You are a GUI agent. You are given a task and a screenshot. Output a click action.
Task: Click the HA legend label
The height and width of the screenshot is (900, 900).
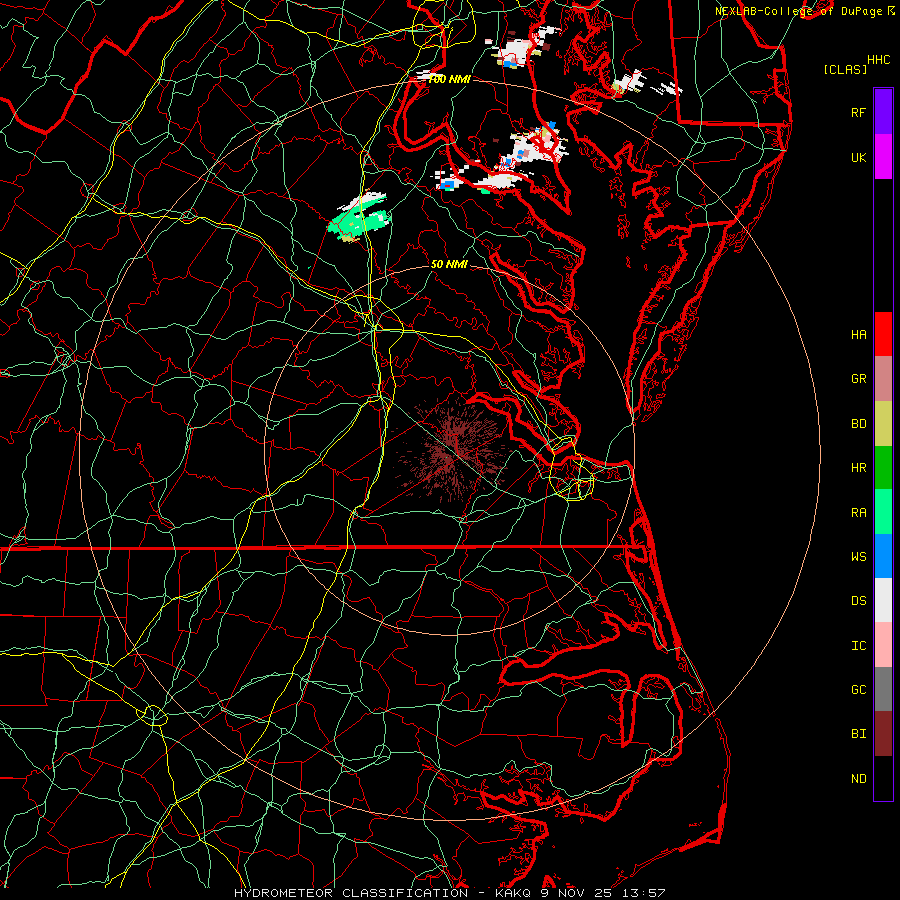pos(858,334)
